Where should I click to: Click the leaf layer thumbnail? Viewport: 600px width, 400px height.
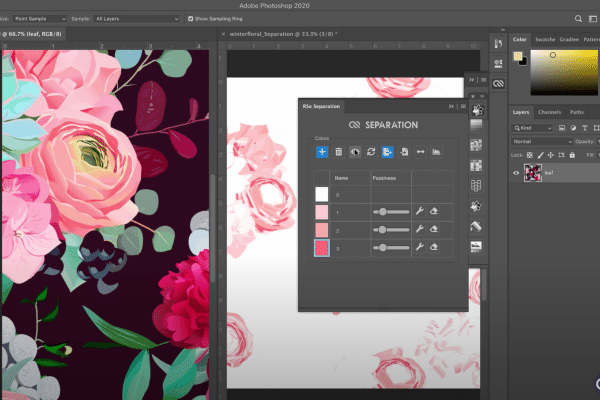535,173
